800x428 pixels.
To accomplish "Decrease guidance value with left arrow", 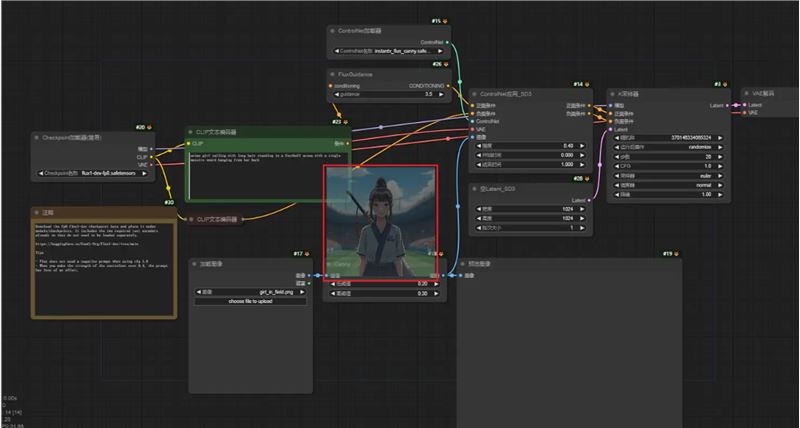I will tap(337, 94).
